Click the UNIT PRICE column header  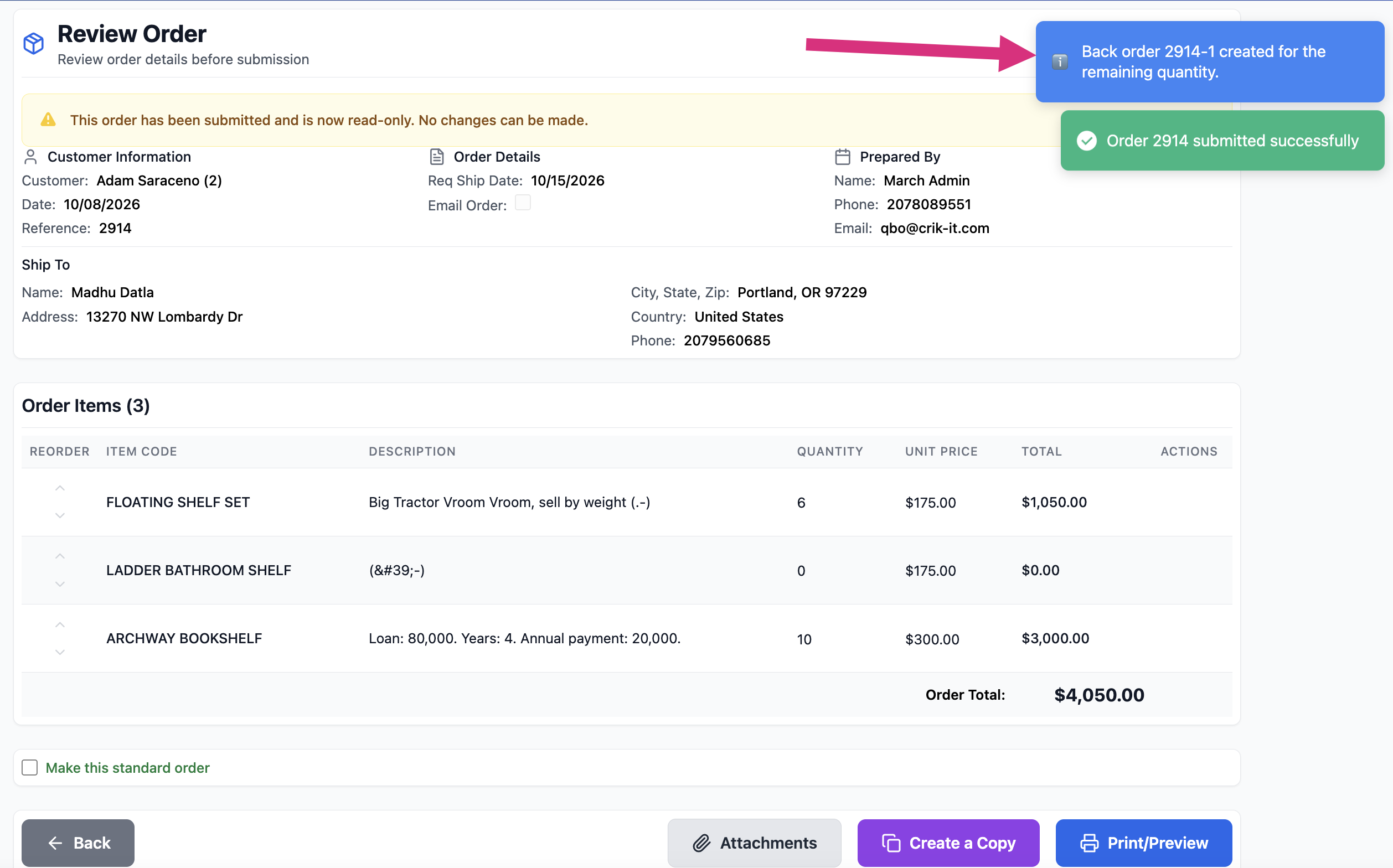point(941,451)
